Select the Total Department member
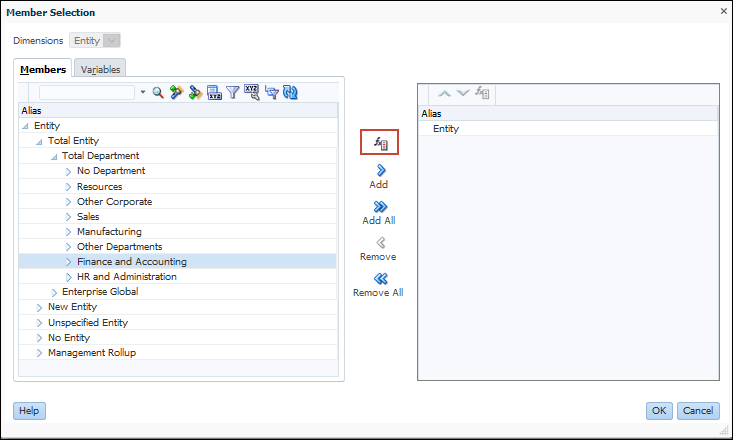Screen dimensions: 733x440 (x=101, y=156)
